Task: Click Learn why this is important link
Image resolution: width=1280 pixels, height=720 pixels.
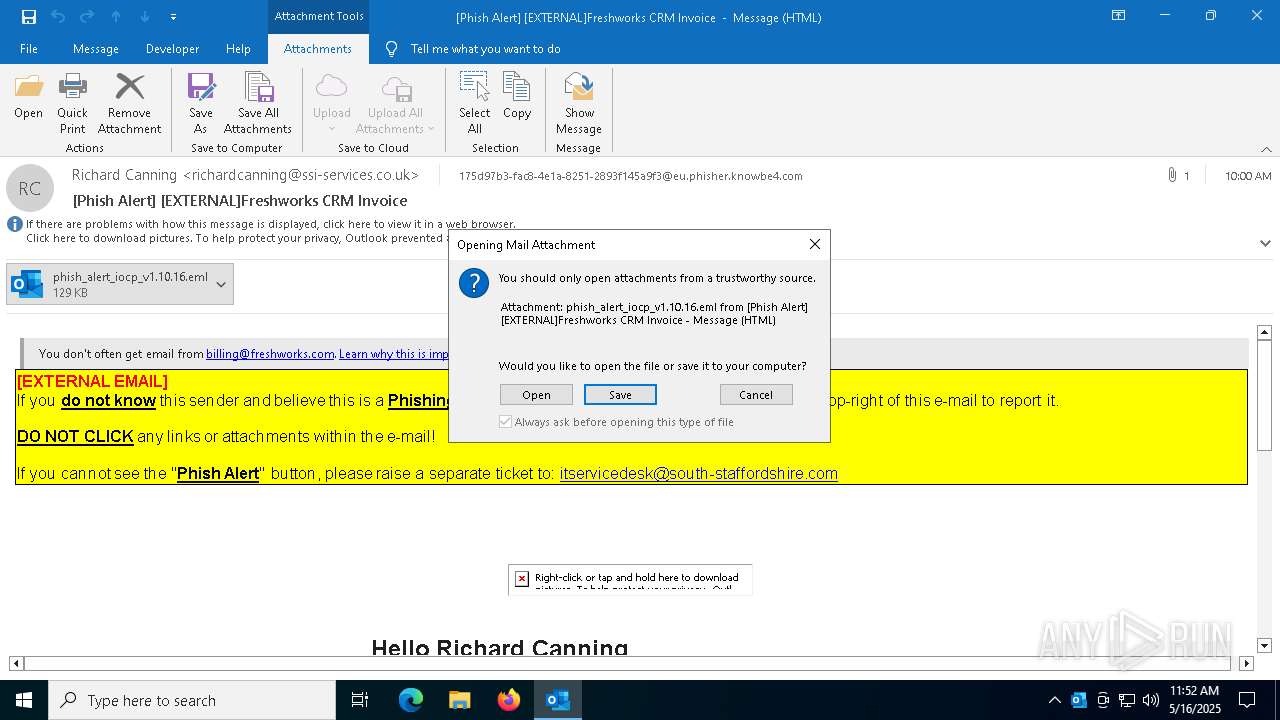Action: click(x=394, y=354)
